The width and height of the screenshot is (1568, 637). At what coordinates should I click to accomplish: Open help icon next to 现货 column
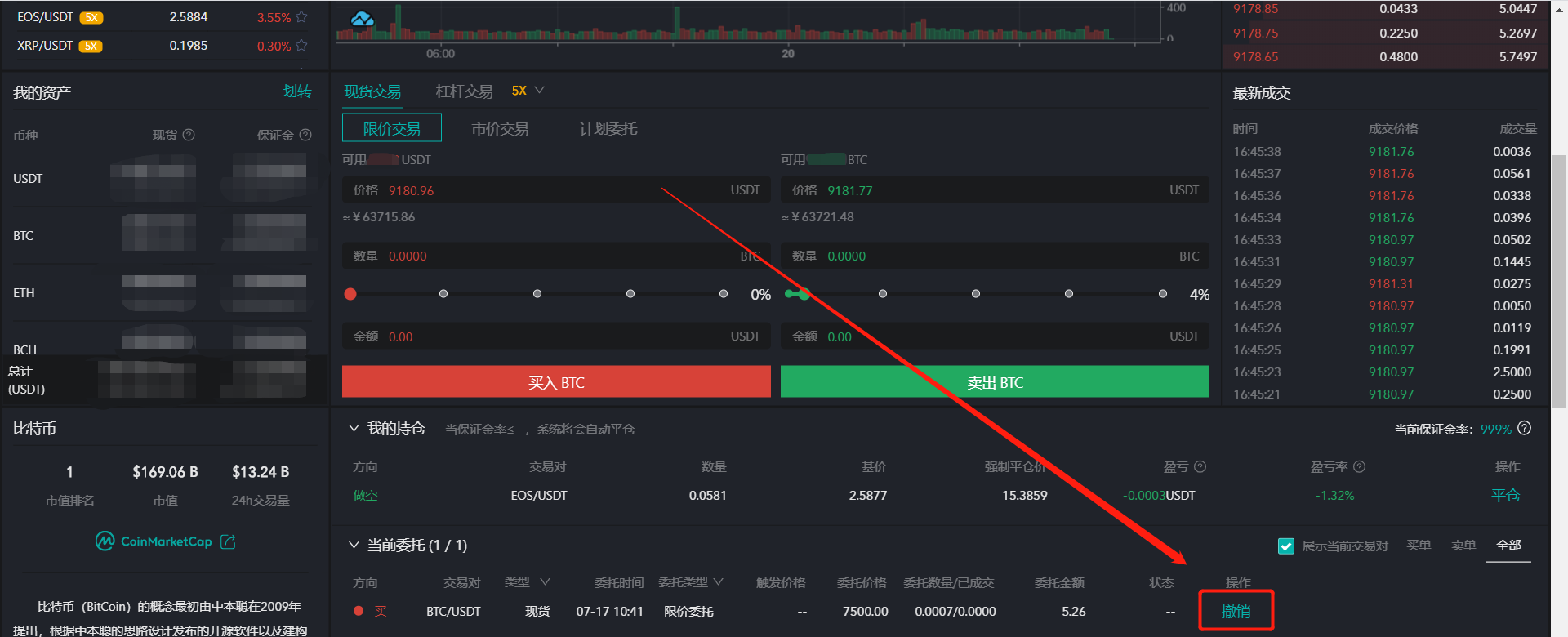[189, 135]
